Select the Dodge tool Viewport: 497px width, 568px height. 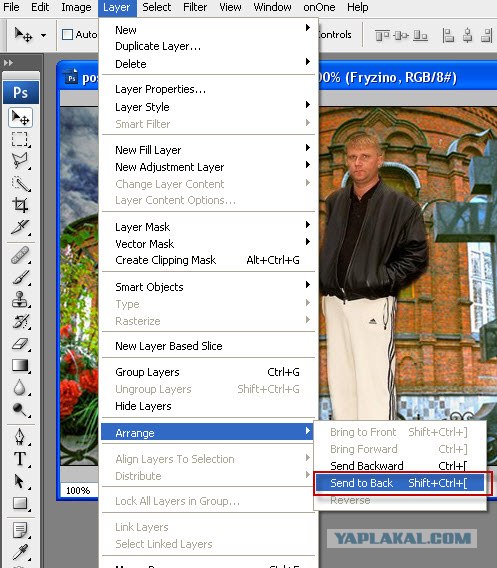[20, 409]
